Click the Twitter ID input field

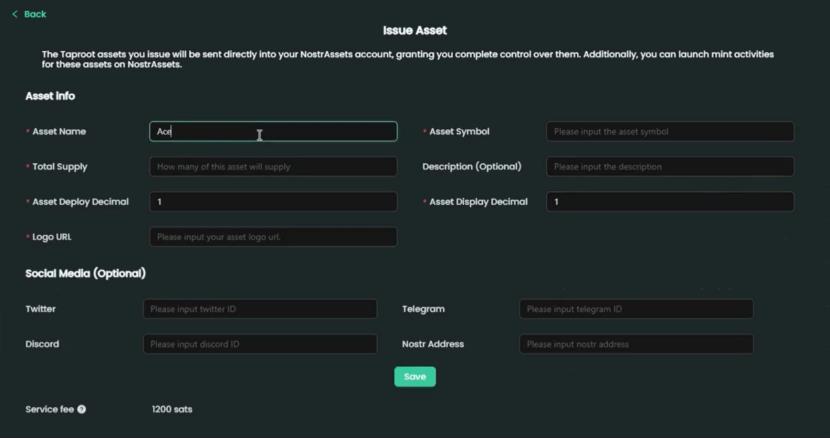point(260,310)
